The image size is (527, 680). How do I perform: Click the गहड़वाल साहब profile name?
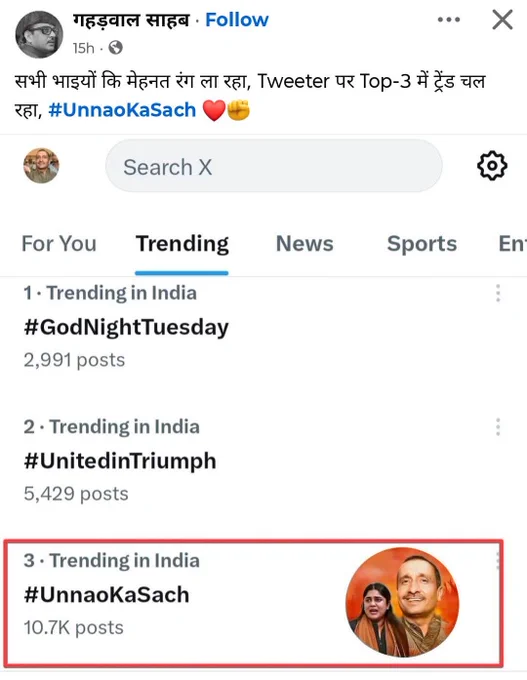point(131,20)
